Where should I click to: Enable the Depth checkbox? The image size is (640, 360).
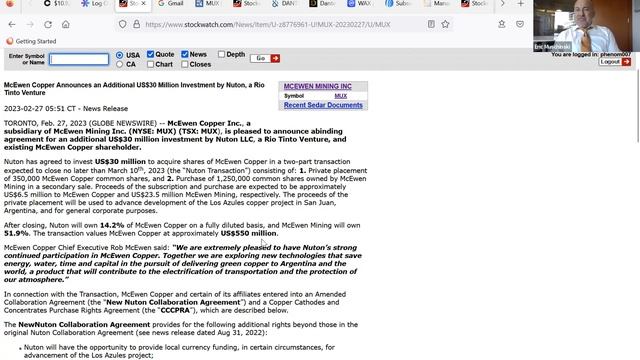point(221,54)
